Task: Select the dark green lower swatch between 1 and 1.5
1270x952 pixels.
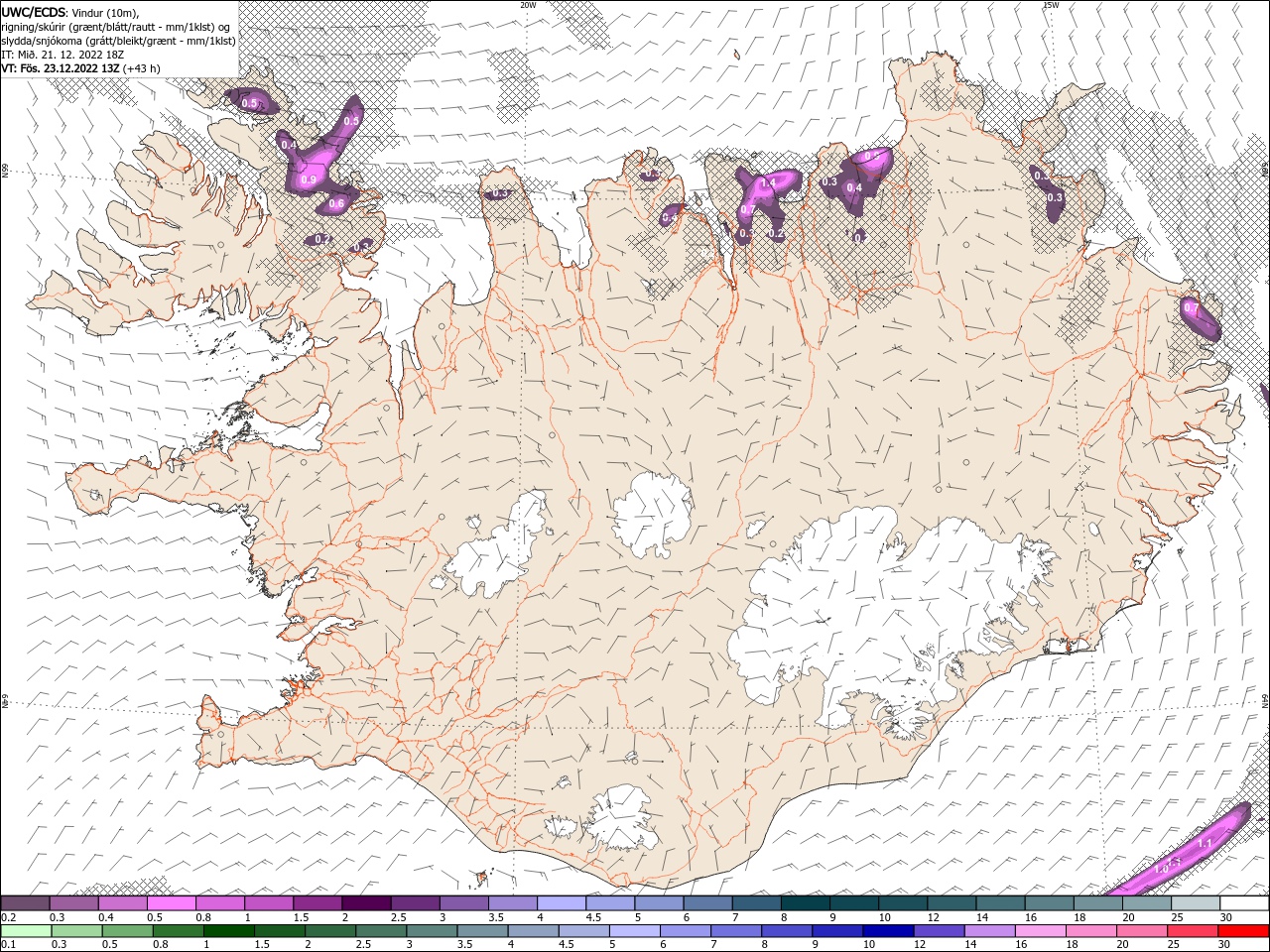Action: tap(229, 931)
